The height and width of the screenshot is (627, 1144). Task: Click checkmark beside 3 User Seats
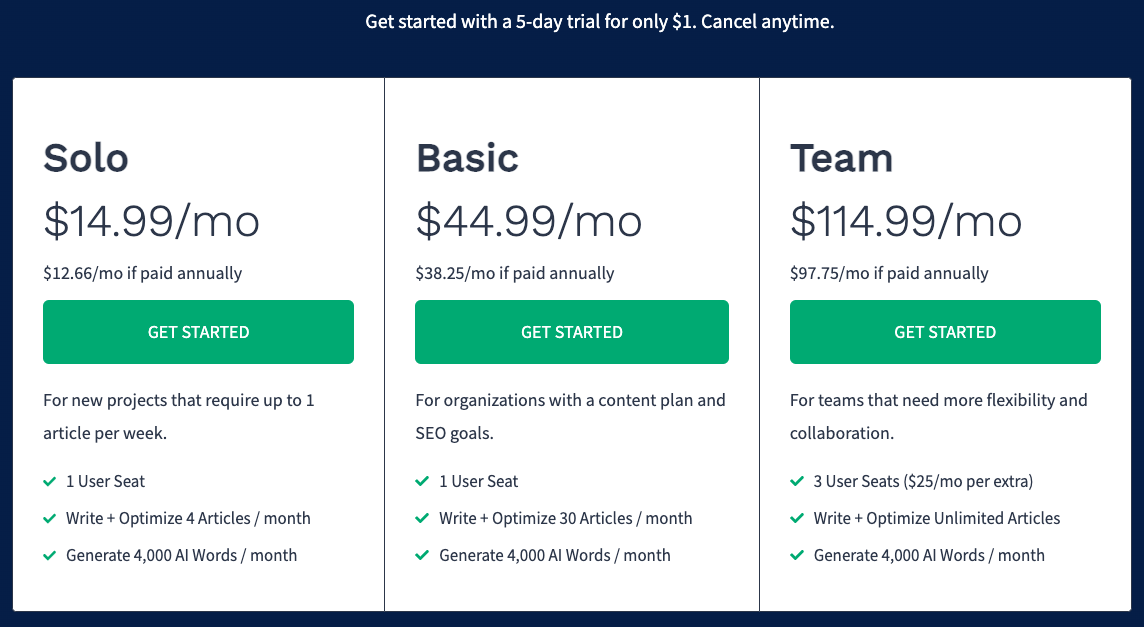pyautogui.click(x=797, y=482)
